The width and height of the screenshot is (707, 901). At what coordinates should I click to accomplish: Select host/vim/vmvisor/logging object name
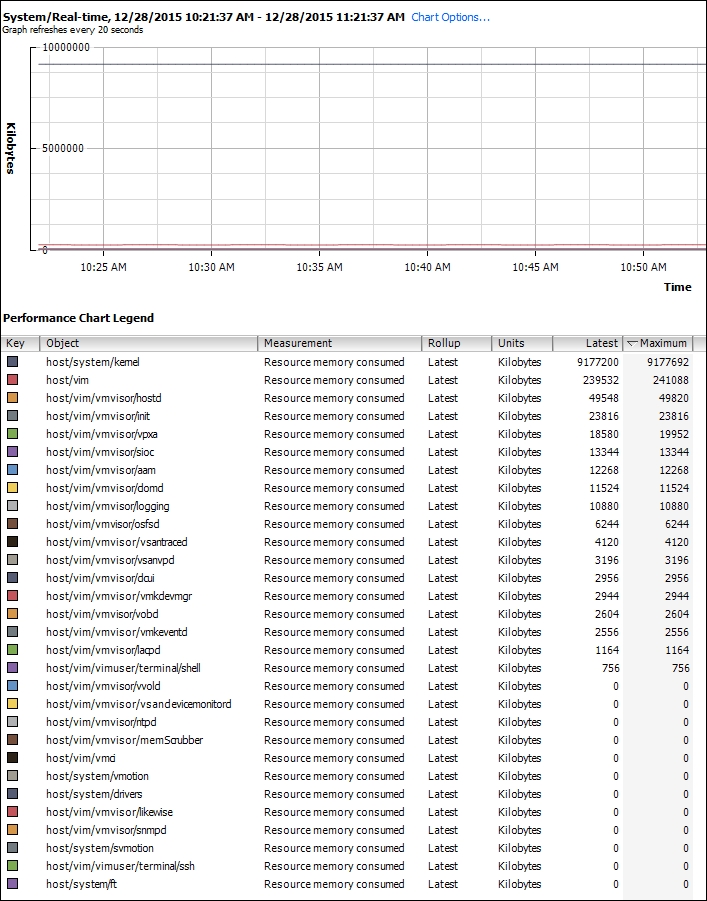107,506
